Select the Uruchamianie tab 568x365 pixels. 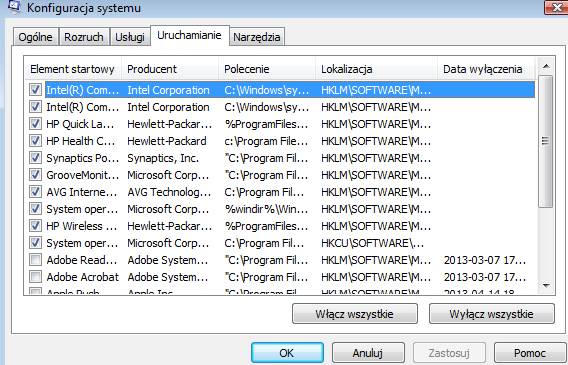[x=189, y=35]
